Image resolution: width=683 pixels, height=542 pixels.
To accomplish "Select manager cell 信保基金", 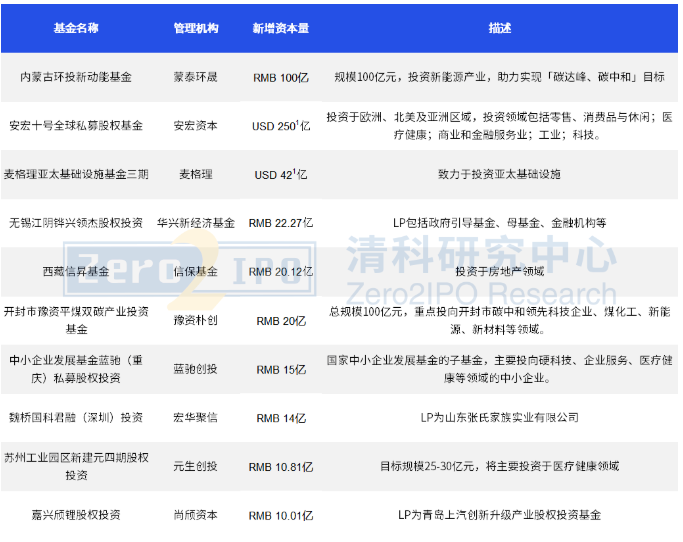I will pos(196,271).
